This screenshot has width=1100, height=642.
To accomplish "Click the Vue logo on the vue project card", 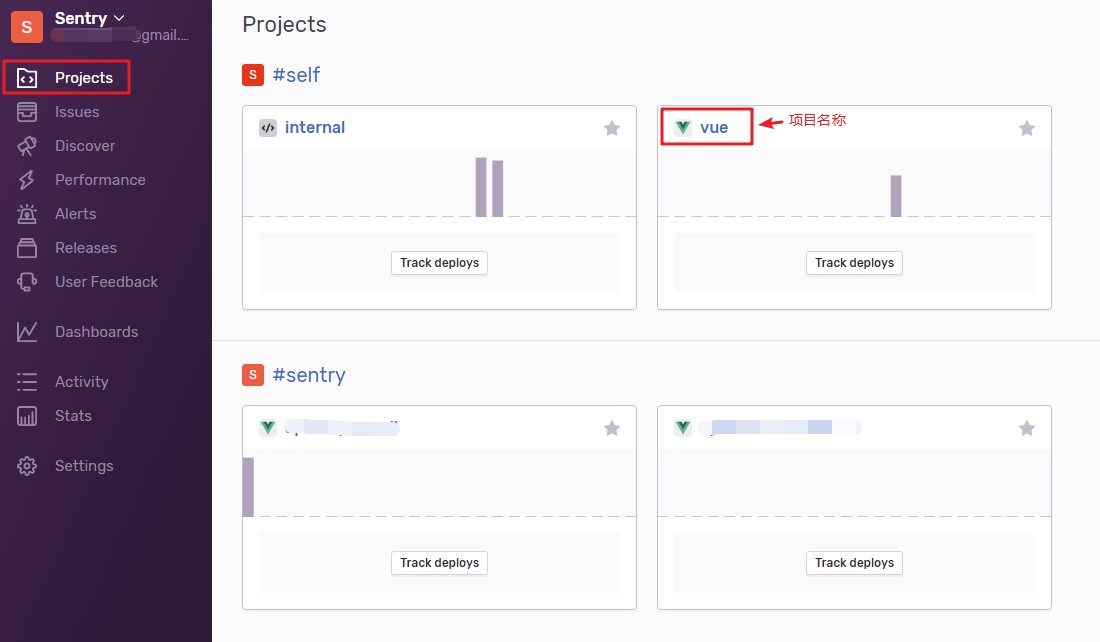I will (x=682, y=126).
